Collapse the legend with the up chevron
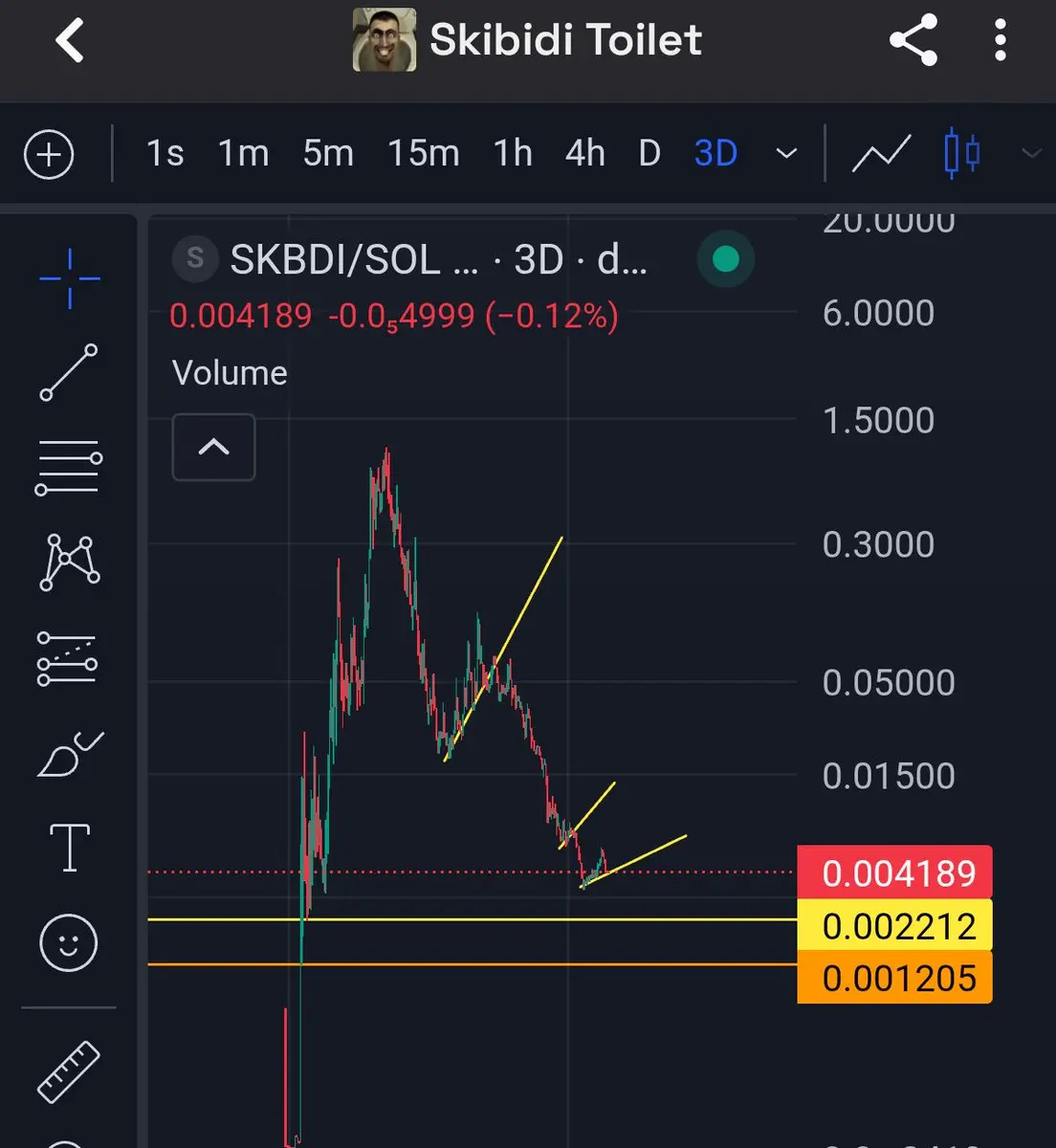This screenshot has width=1056, height=1148. click(213, 447)
